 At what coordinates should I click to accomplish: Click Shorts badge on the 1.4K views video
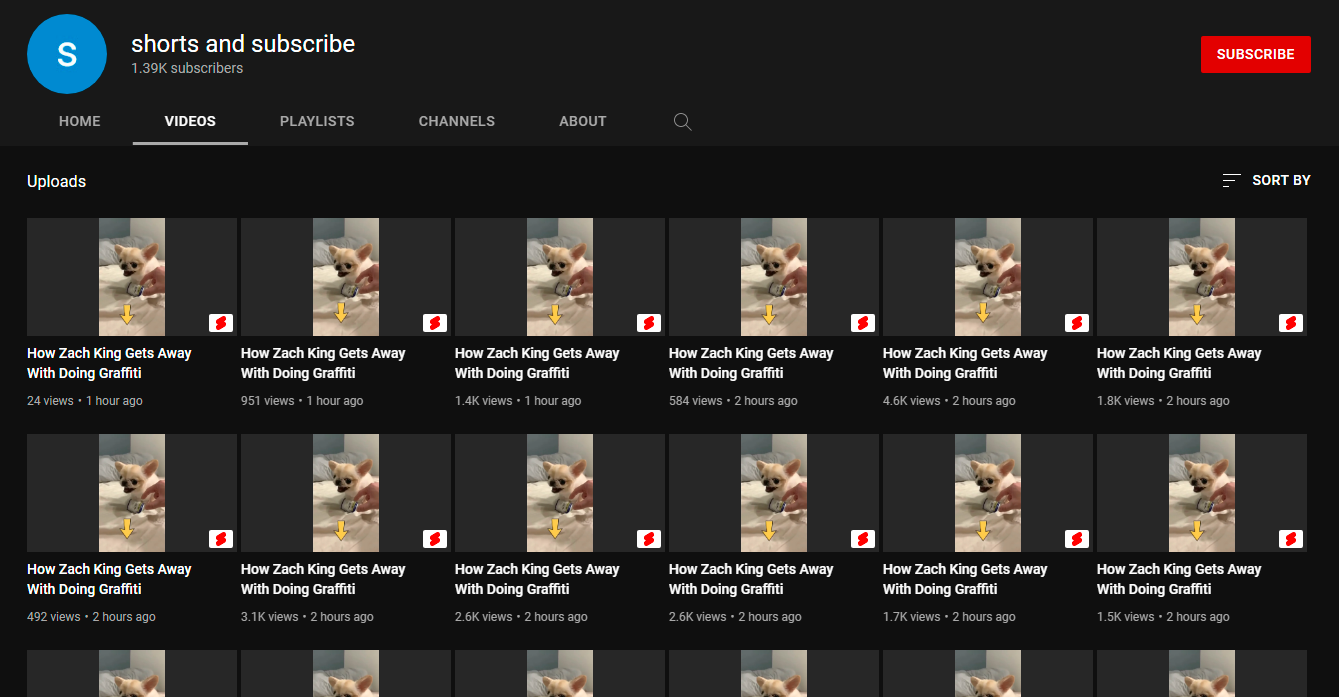pyautogui.click(x=649, y=323)
